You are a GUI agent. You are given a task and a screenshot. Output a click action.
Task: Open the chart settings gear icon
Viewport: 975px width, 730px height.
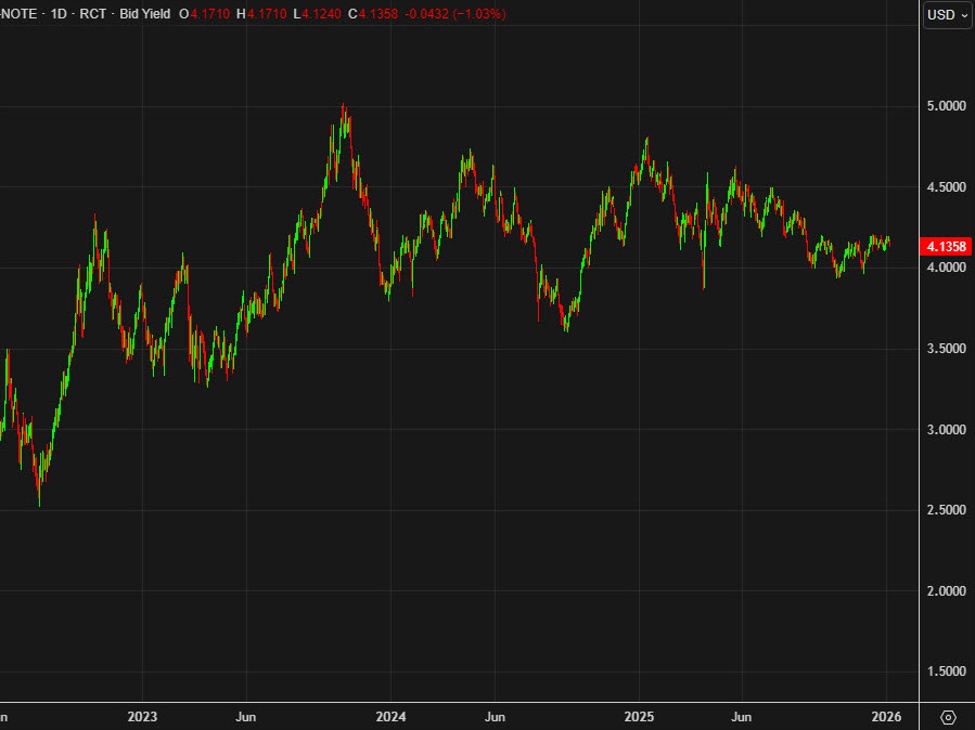[x=948, y=716]
